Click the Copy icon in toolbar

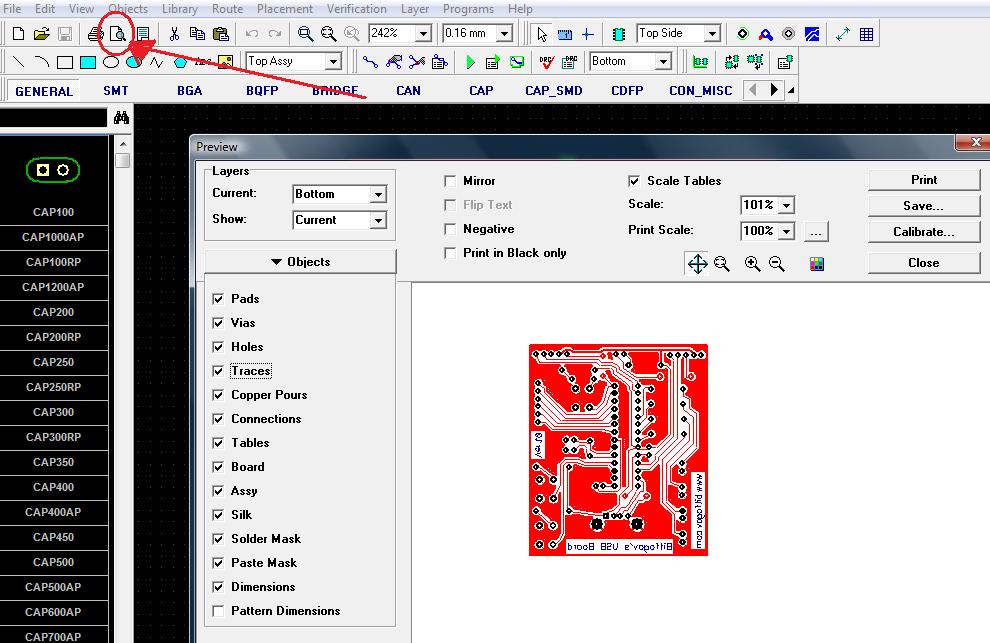197,34
